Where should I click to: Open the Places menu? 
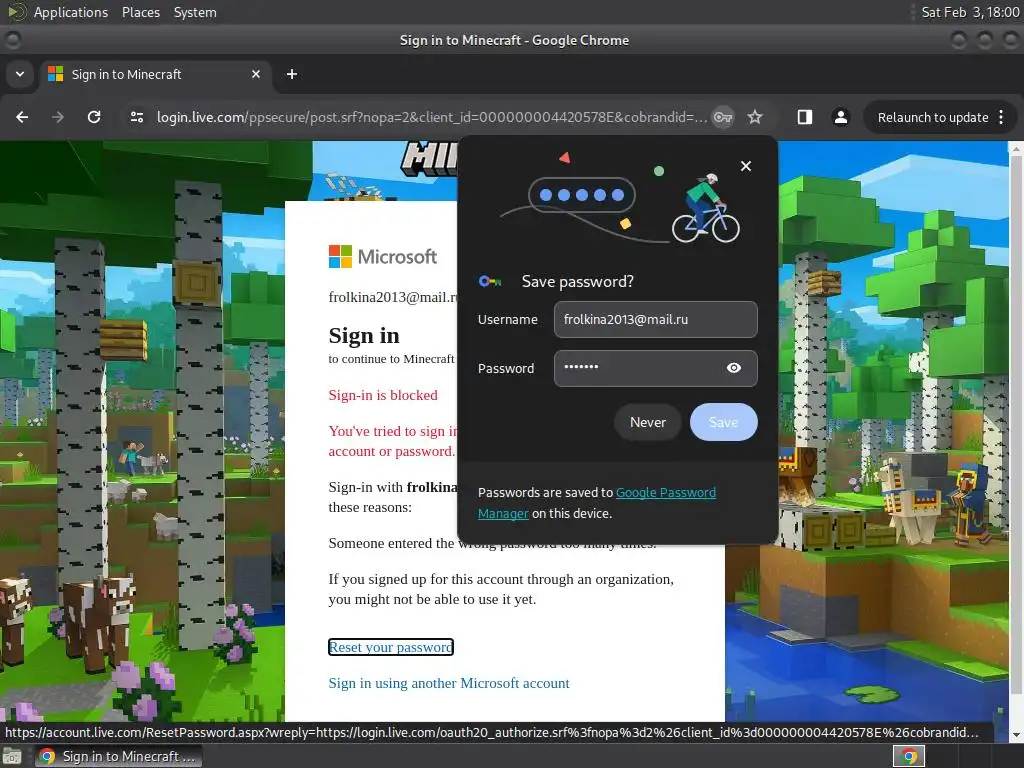point(140,12)
